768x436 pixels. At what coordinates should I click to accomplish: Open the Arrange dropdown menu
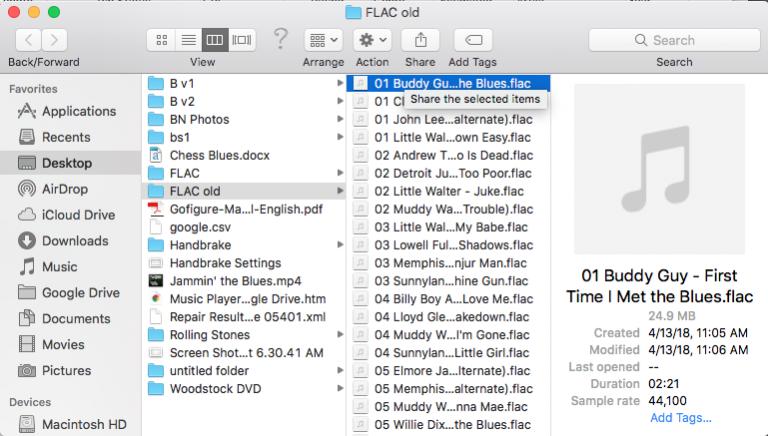(323, 40)
